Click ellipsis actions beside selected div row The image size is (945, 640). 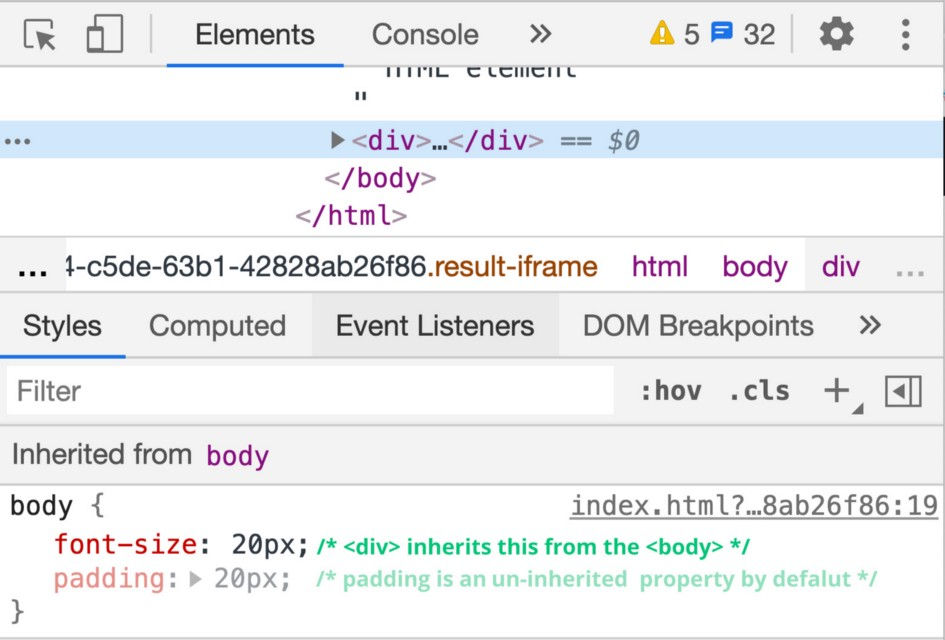17,142
